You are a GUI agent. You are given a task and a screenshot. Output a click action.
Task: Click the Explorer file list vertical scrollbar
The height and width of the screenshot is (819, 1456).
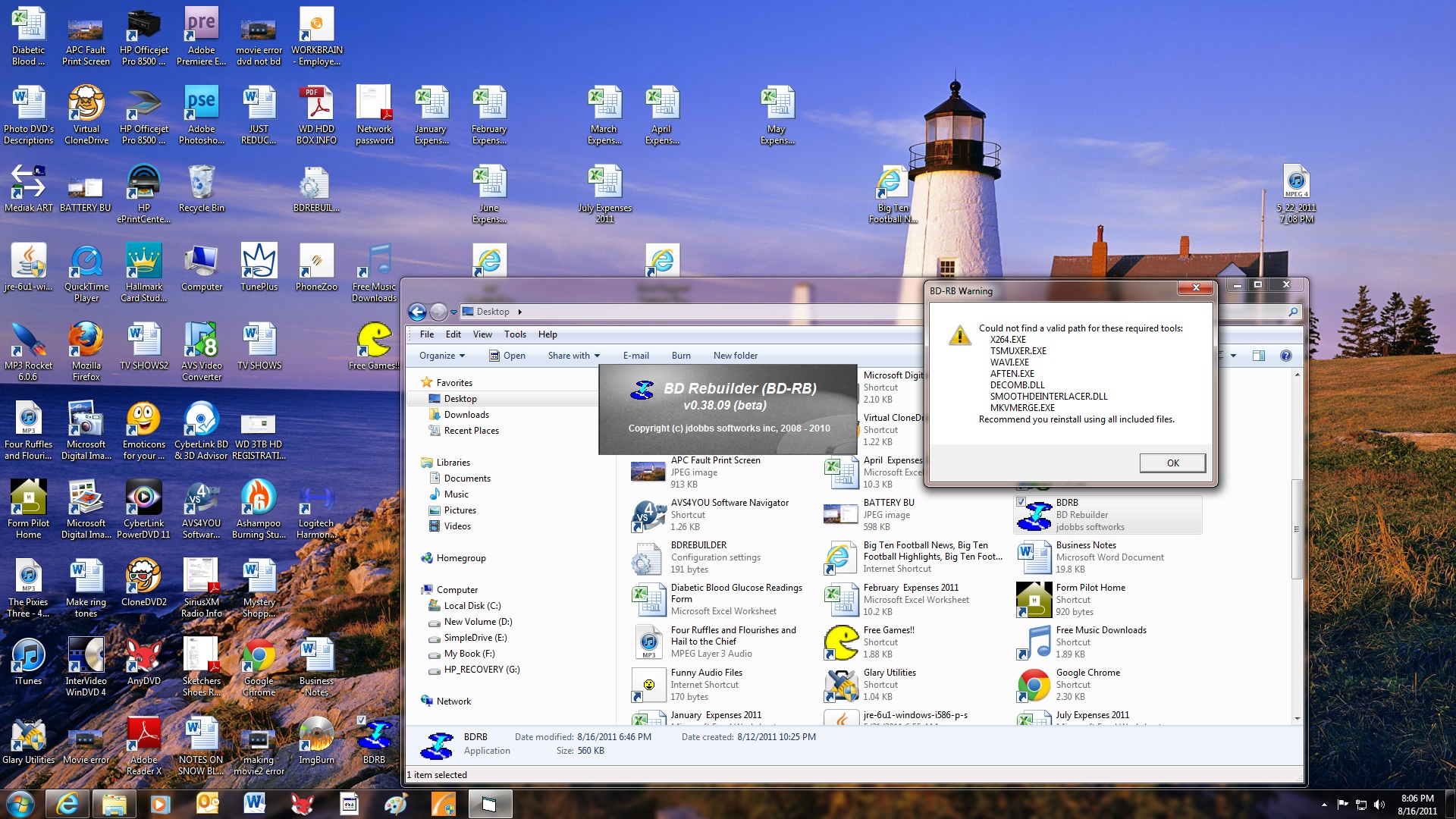pos(1297,529)
